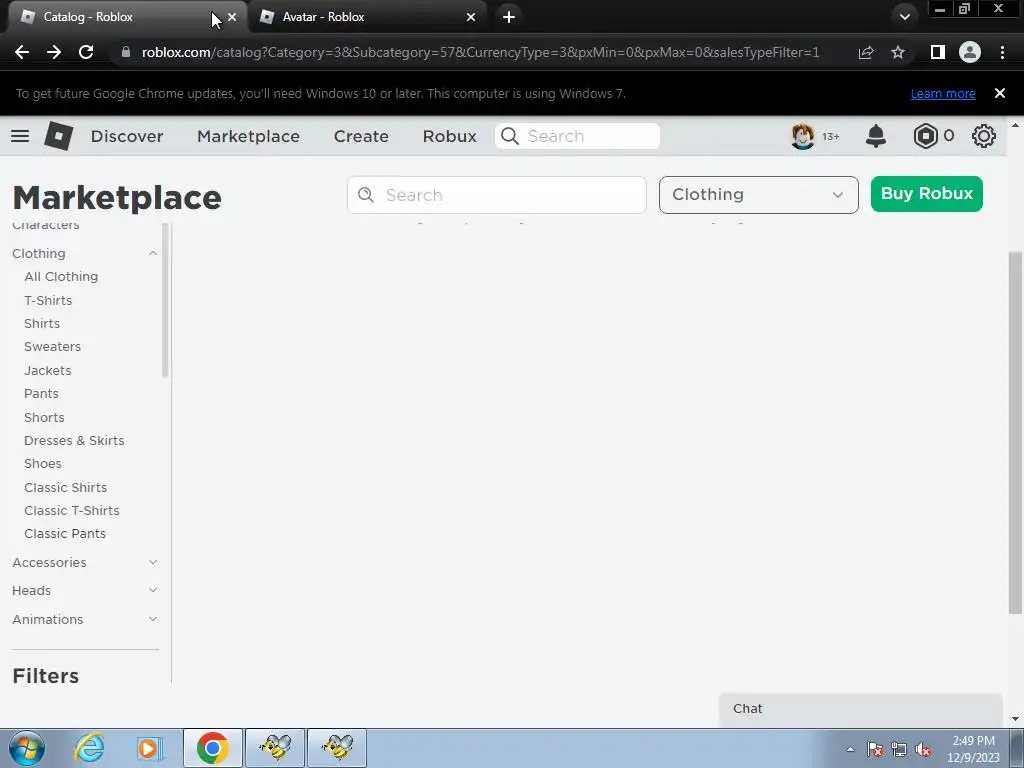Switch to the Avatar - Roblox tab
Image resolution: width=1024 pixels, height=768 pixels.
[x=367, y=17]
